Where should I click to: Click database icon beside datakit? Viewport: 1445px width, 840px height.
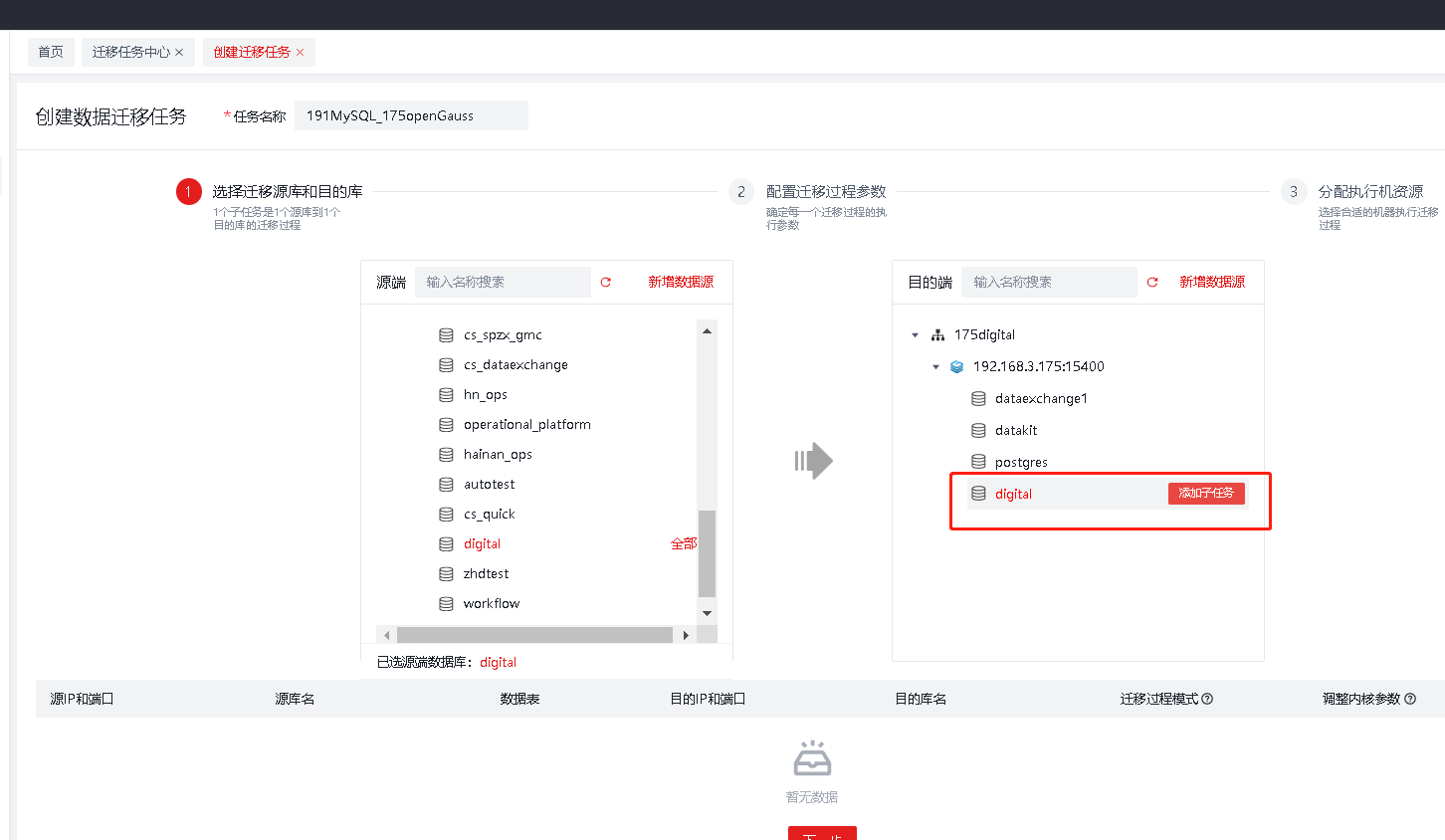[x=978, y=431]
